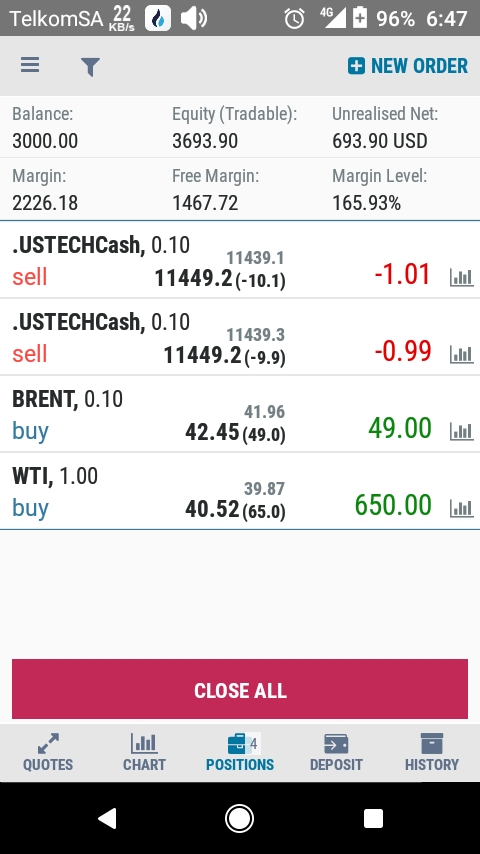This screenshot has height=854, width=480.
Task: Select the POSITIONS tab
Action: pyautogui.click(x=240, y=752)
